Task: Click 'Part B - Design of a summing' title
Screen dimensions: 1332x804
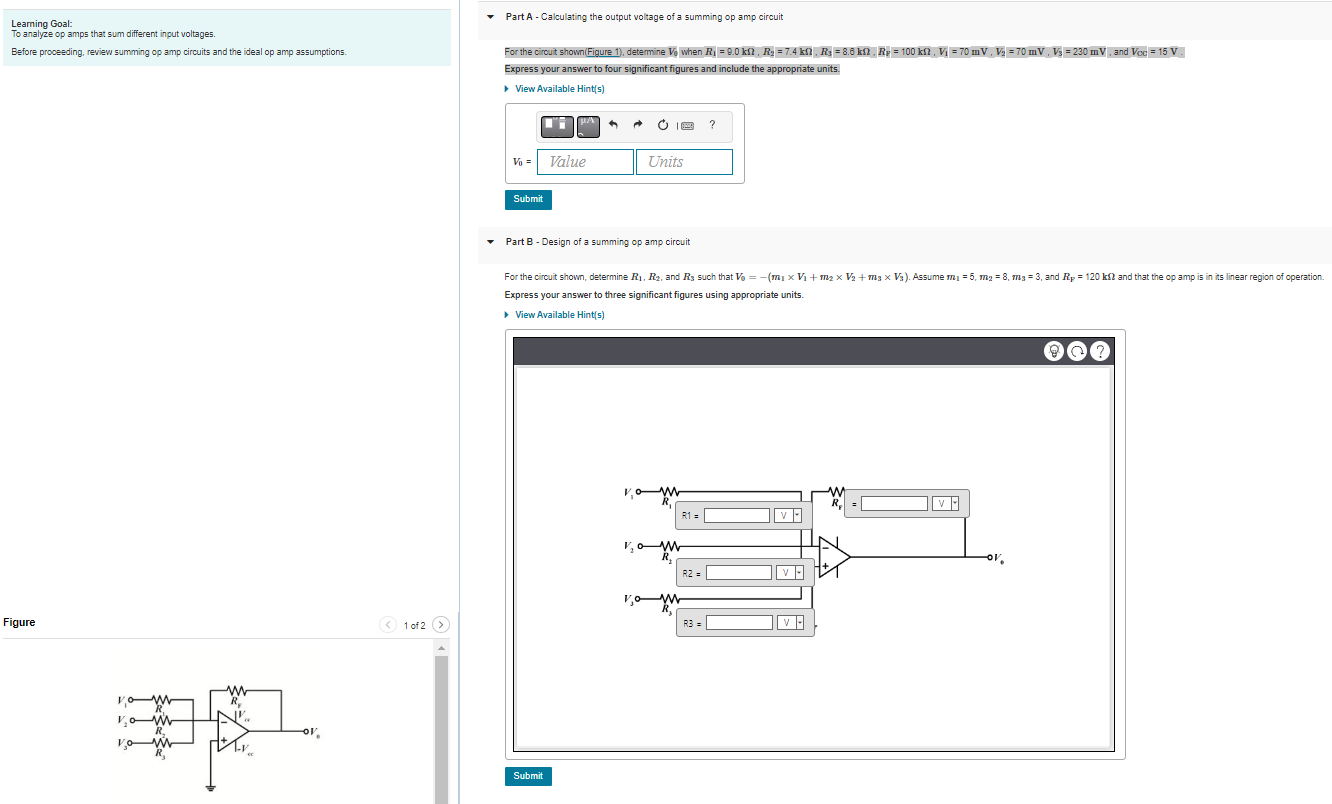Action: [x=597, y=242]
